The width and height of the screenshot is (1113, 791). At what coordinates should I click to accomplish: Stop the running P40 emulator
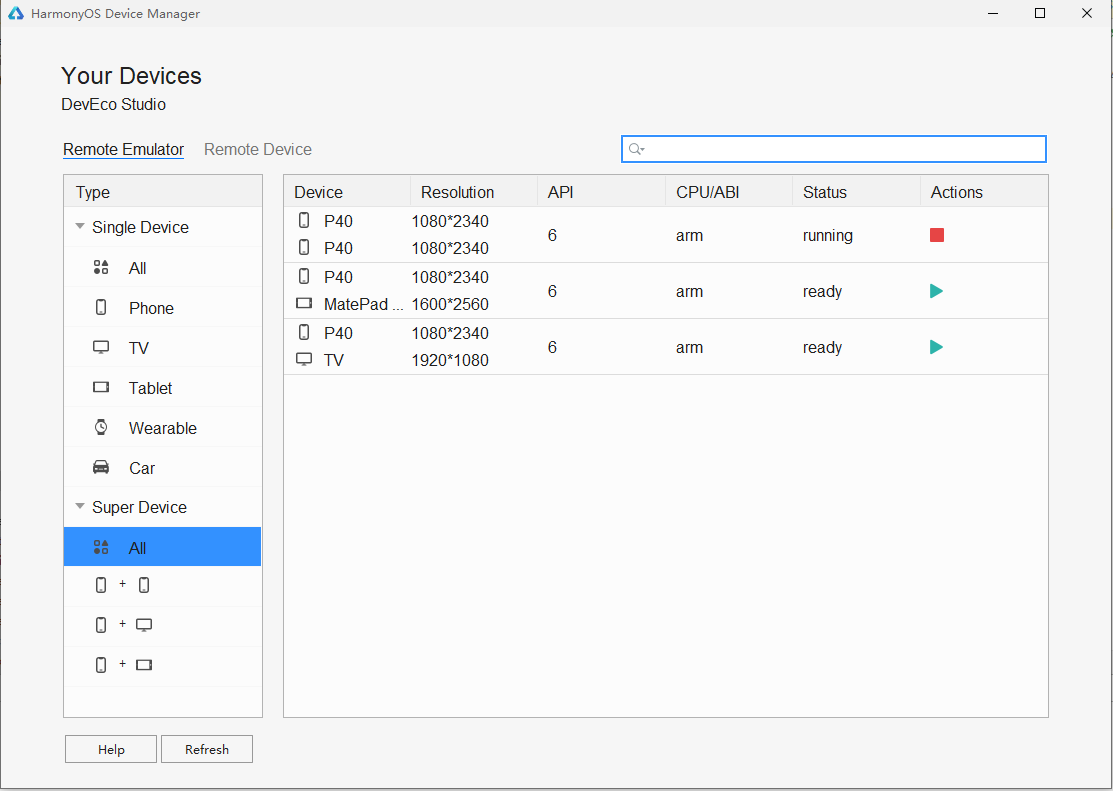point(936,234)
